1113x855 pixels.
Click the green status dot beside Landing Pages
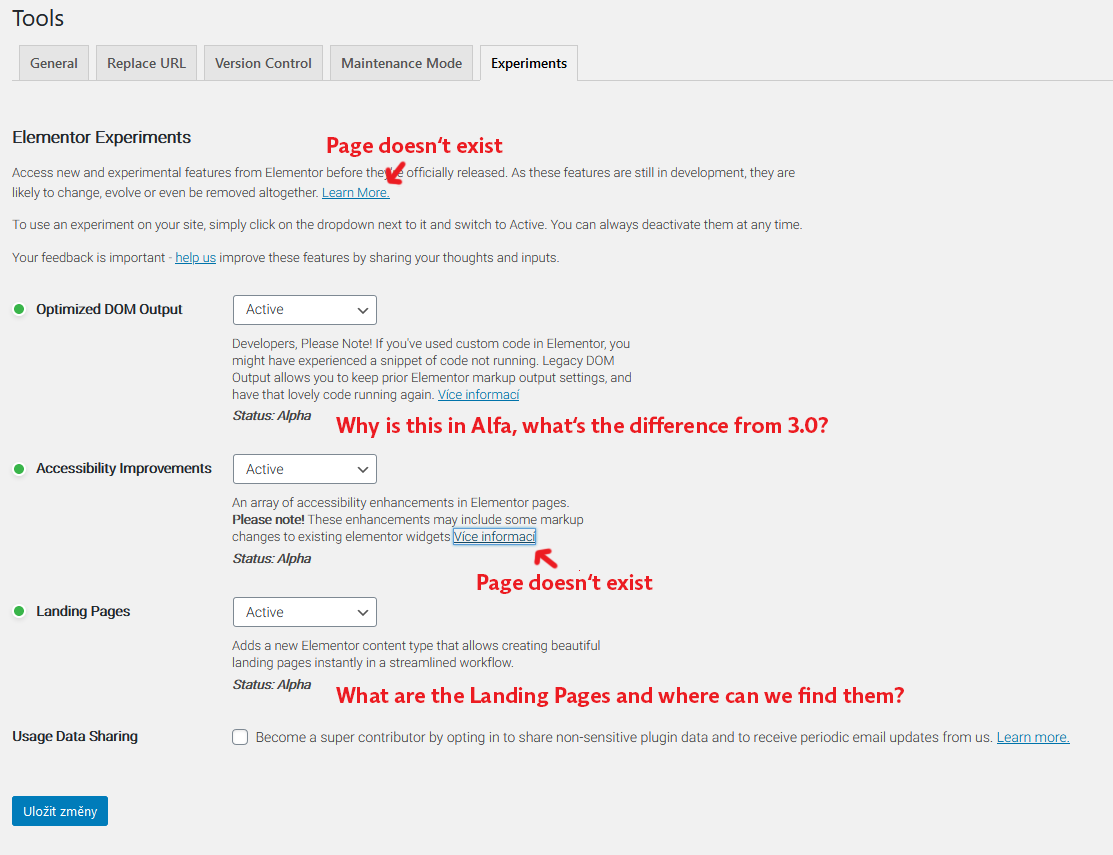coord(18,611)
